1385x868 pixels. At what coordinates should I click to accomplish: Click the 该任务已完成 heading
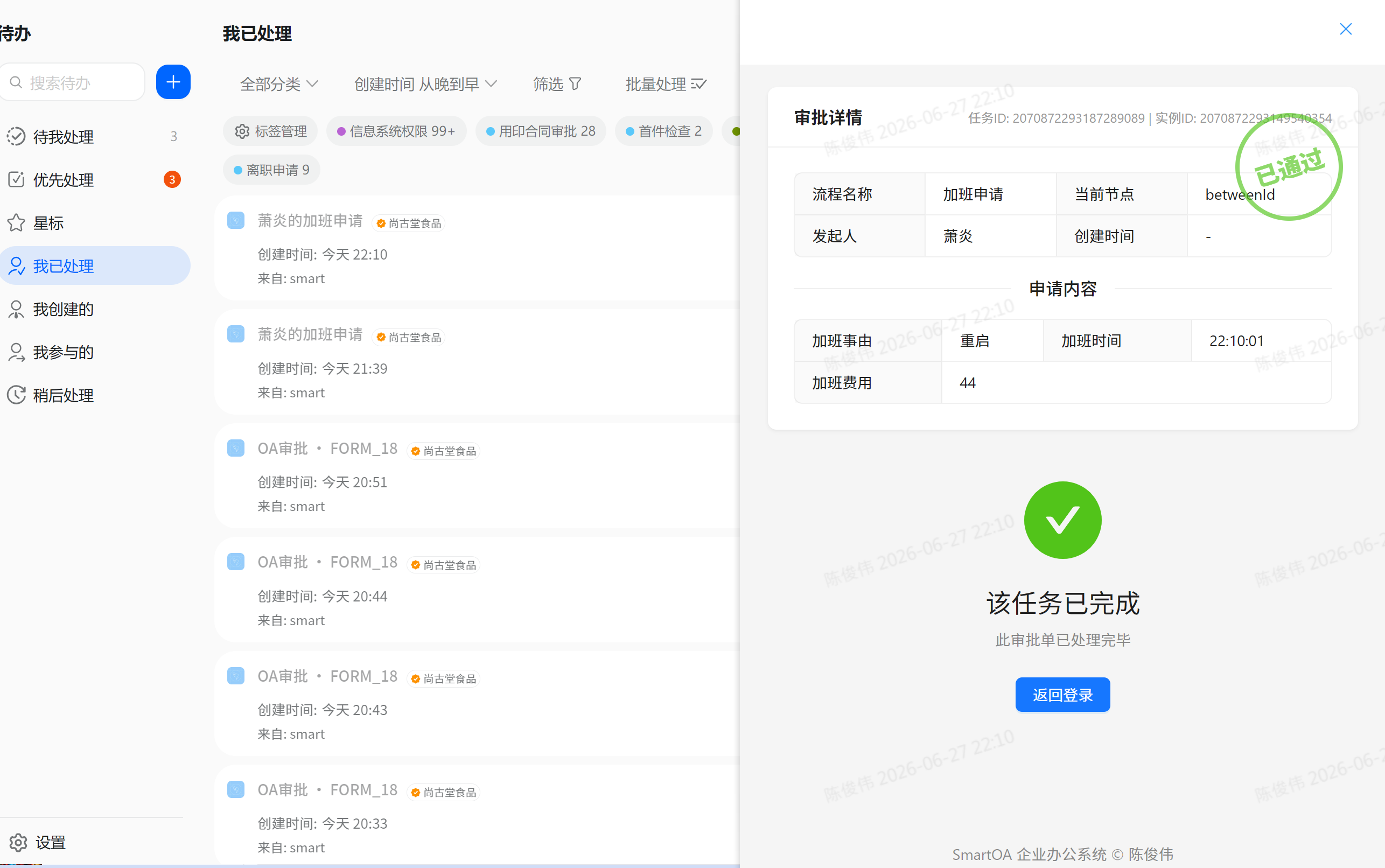pyautogui.click(x=1062, y=603)
